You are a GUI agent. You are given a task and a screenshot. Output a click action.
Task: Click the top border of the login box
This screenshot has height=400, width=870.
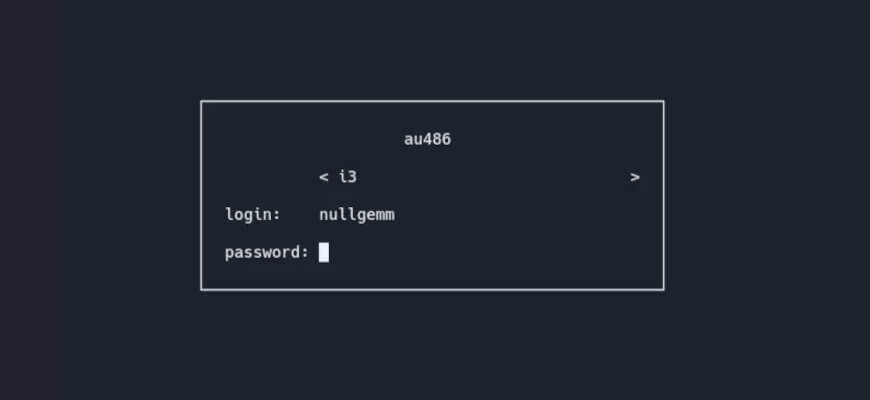point(432,102)
